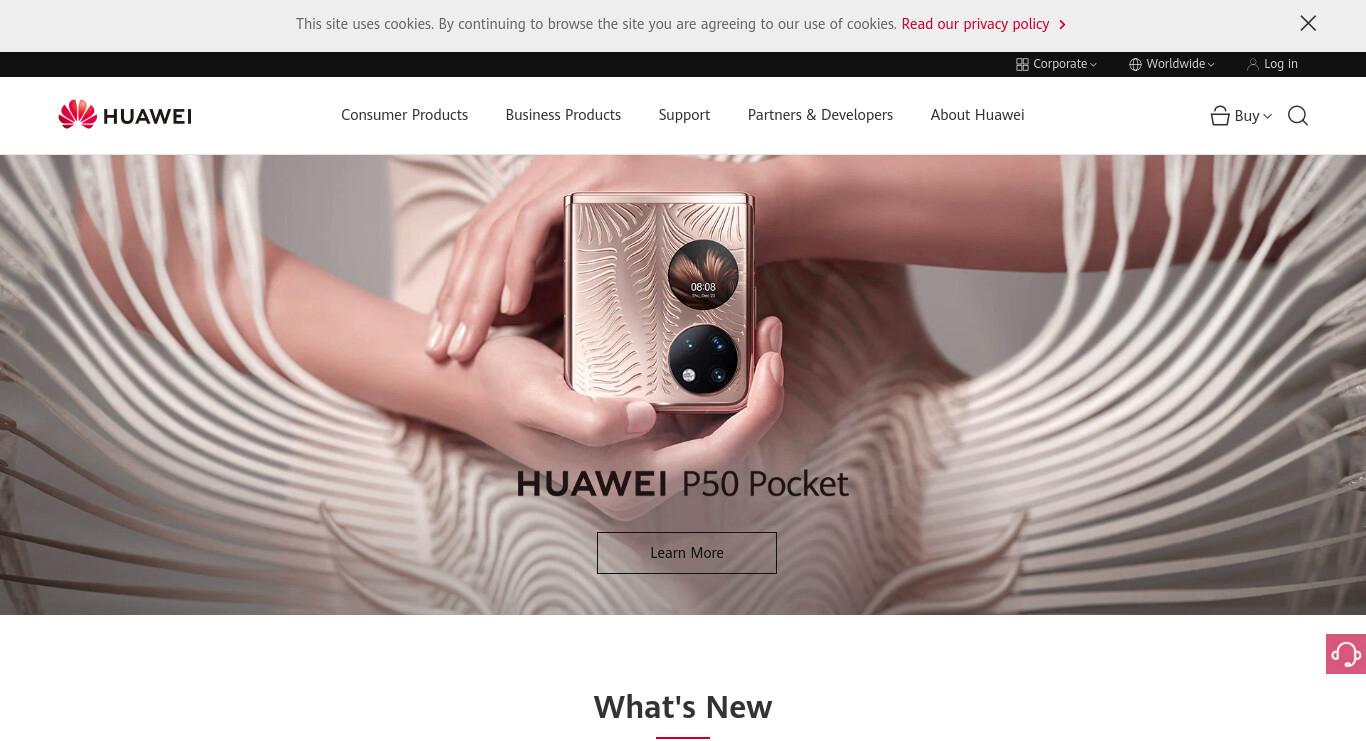Expand the Worldwide region dropdown arrow
1366x741 pixels.
[1211, 65]
